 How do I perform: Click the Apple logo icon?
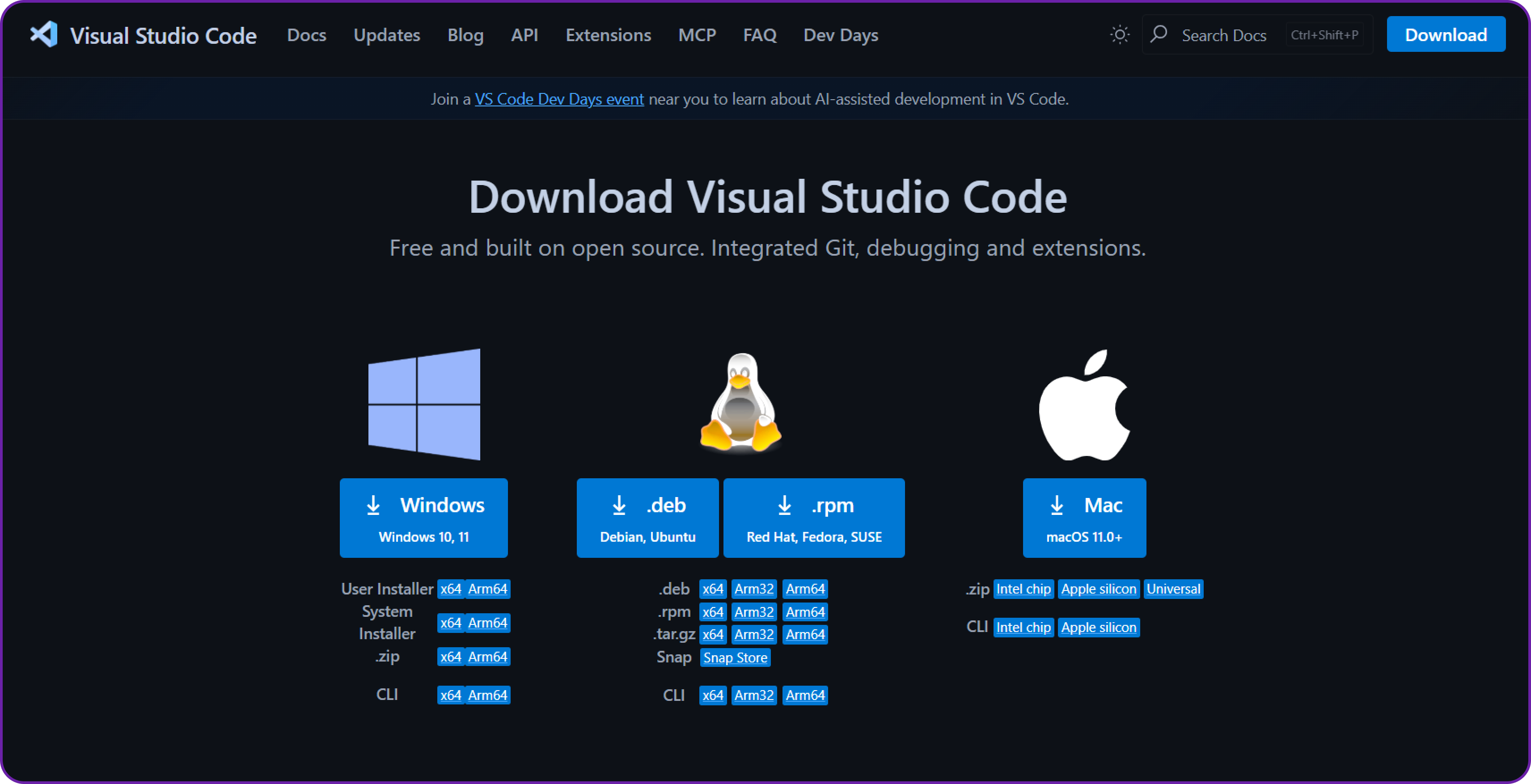point(1084,405)
